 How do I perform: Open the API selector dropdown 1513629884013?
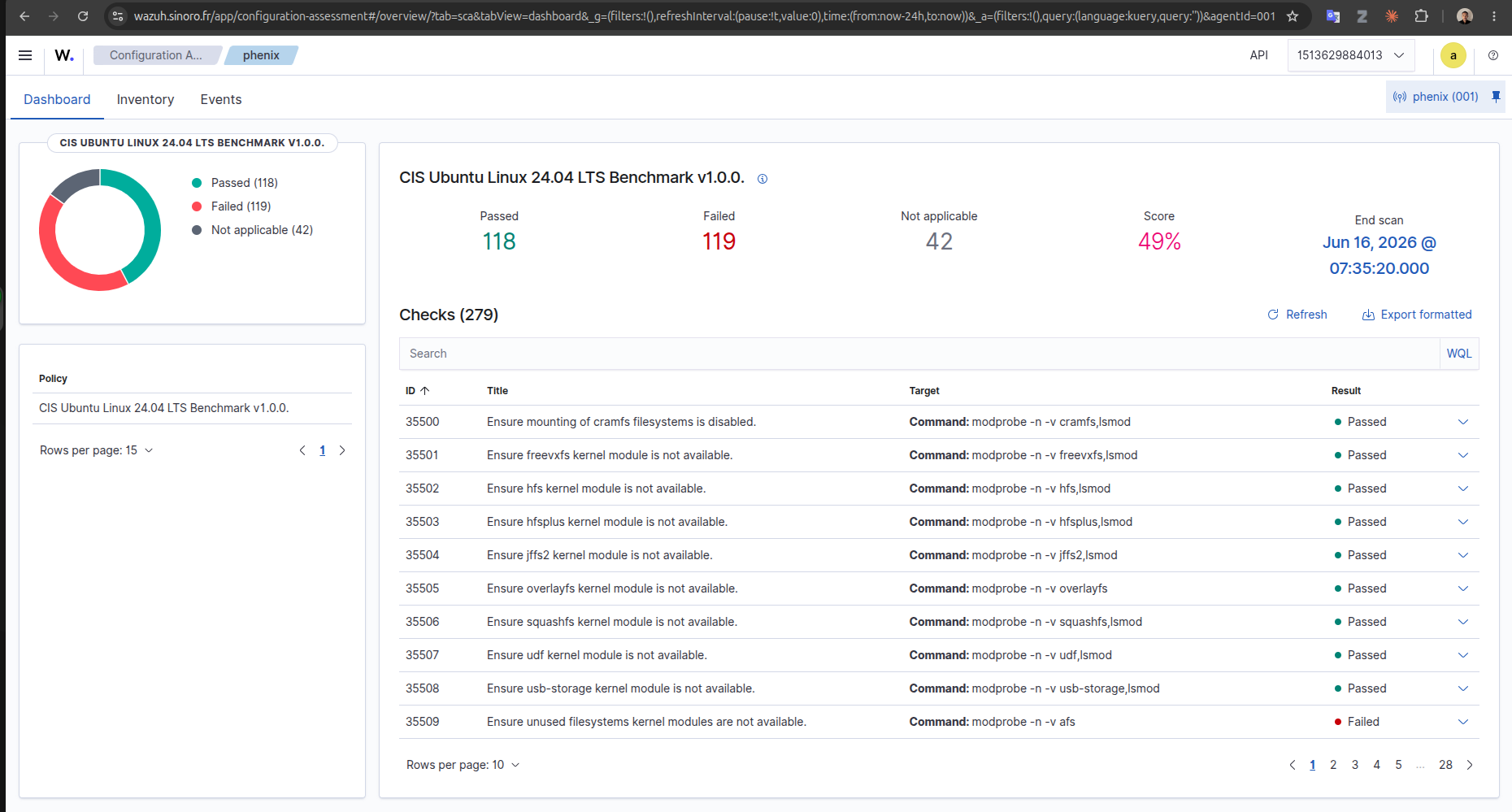1351,55
